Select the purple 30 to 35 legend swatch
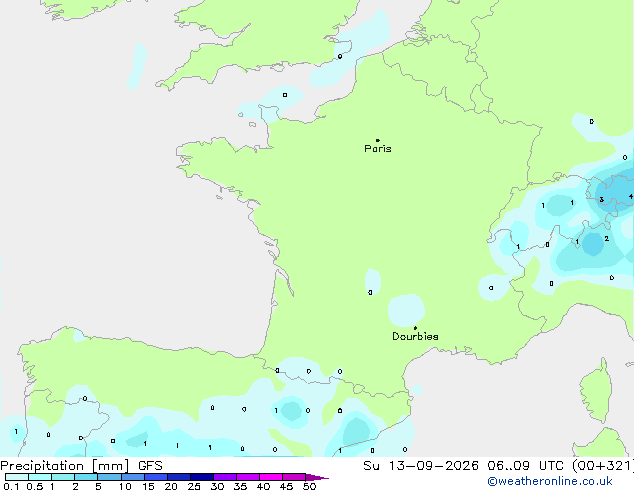This screenshot has width=634, height=490. click(225, 477)
